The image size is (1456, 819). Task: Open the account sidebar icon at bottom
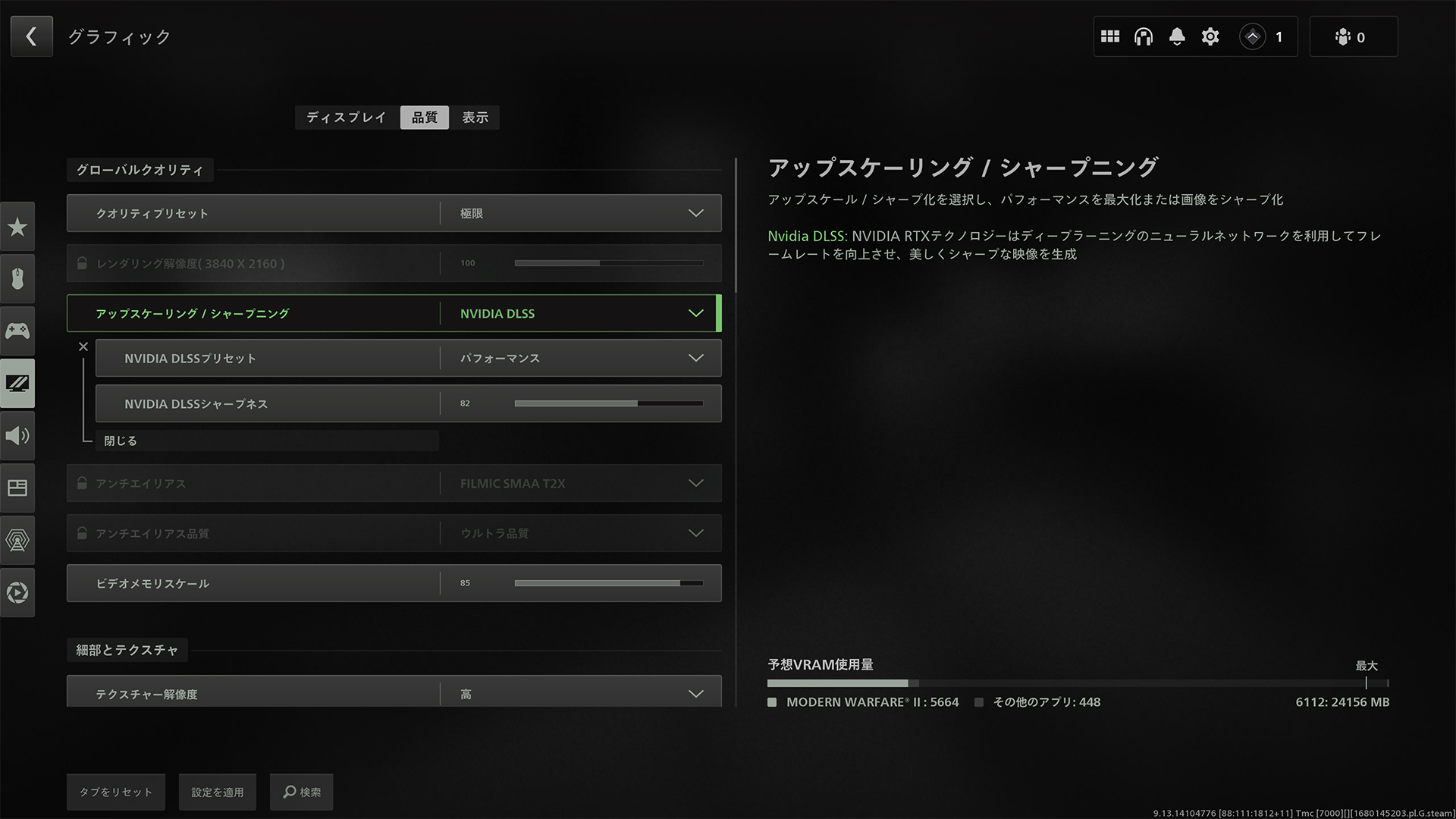coord(17,592)
